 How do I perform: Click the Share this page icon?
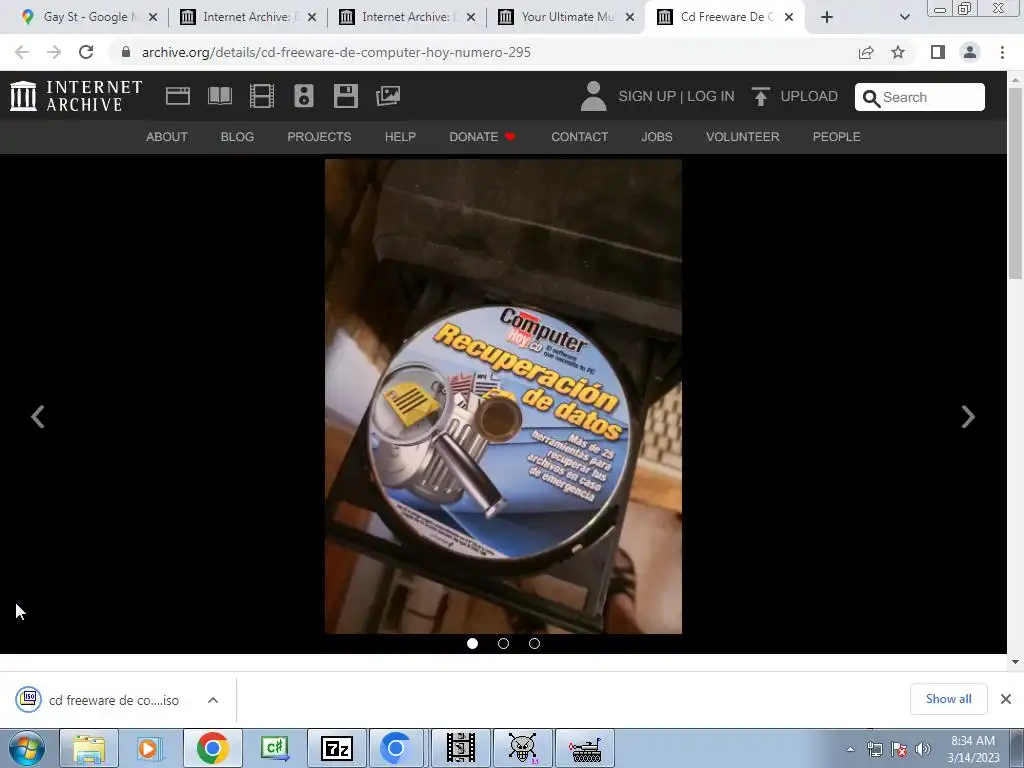click(866, 52)
